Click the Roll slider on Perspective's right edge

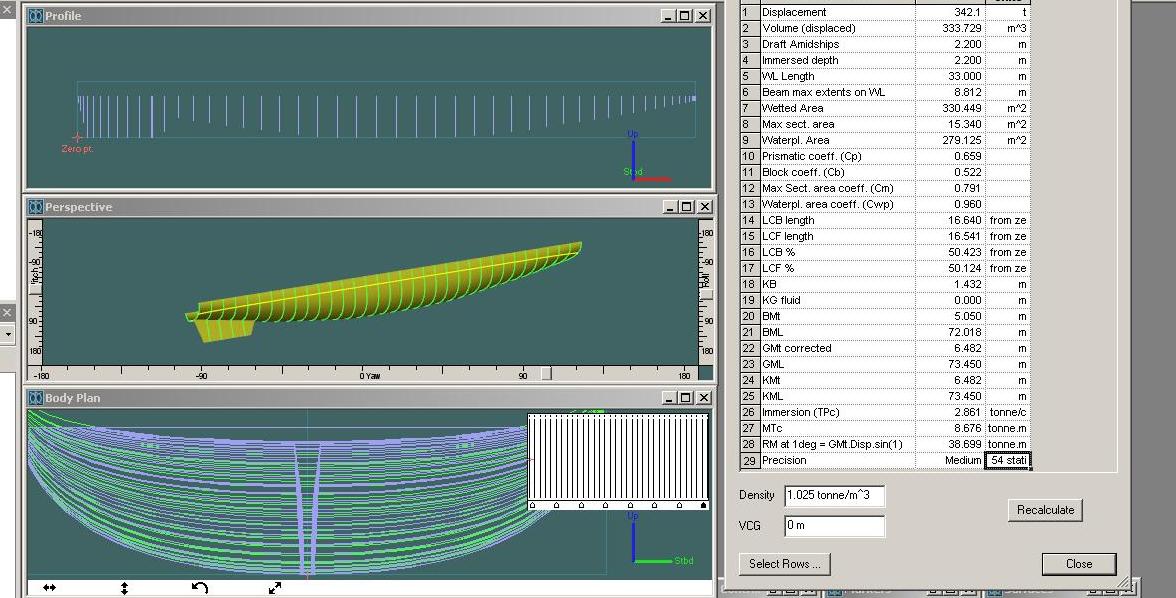click(706, 294)
